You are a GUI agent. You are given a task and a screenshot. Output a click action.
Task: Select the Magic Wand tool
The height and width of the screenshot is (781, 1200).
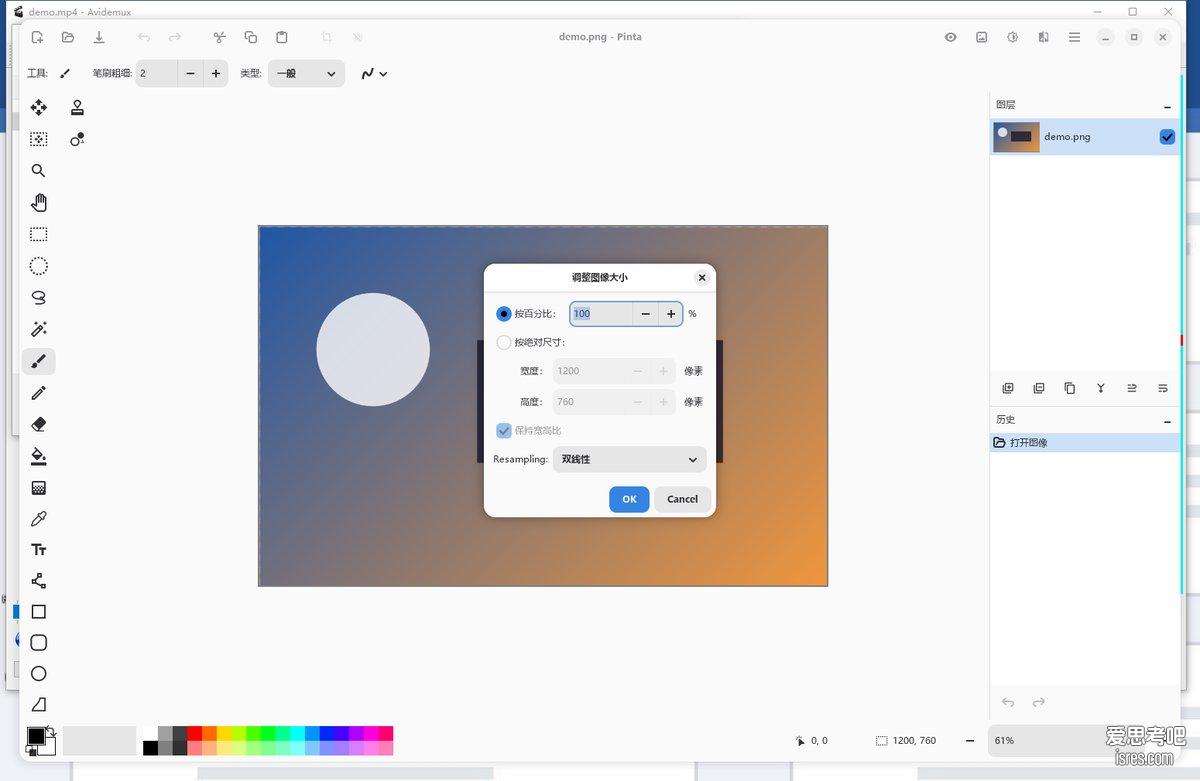pos(39,329)
